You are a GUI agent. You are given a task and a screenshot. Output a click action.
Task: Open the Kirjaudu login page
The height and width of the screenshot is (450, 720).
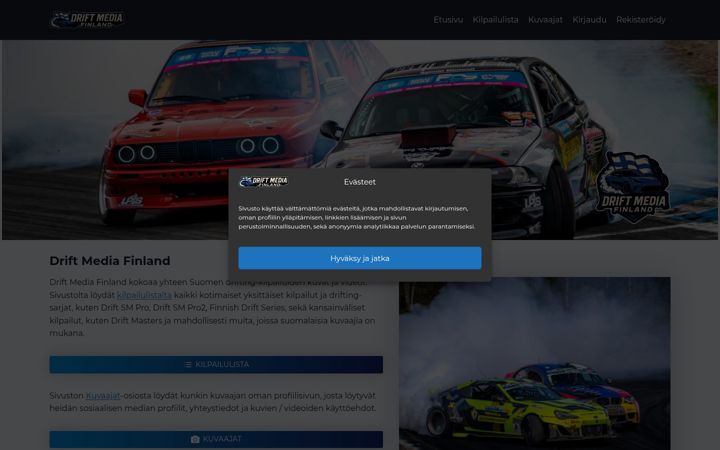(x=589, y=20)
